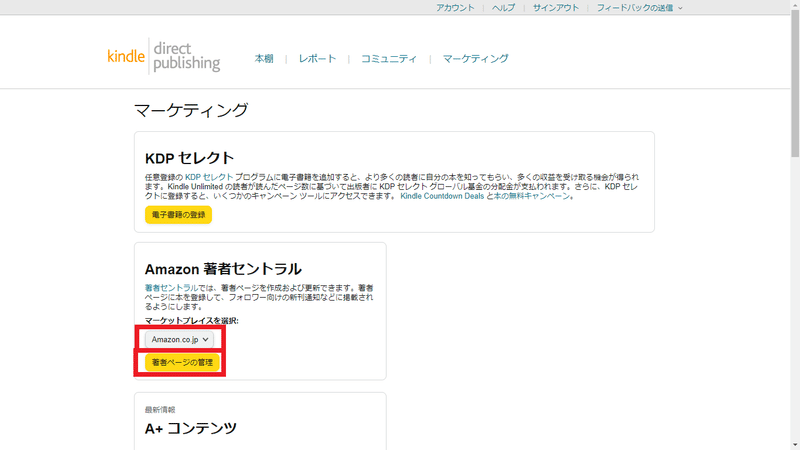
Task: Click the scrollbar down arrow
Action: [x=795, y=445]
